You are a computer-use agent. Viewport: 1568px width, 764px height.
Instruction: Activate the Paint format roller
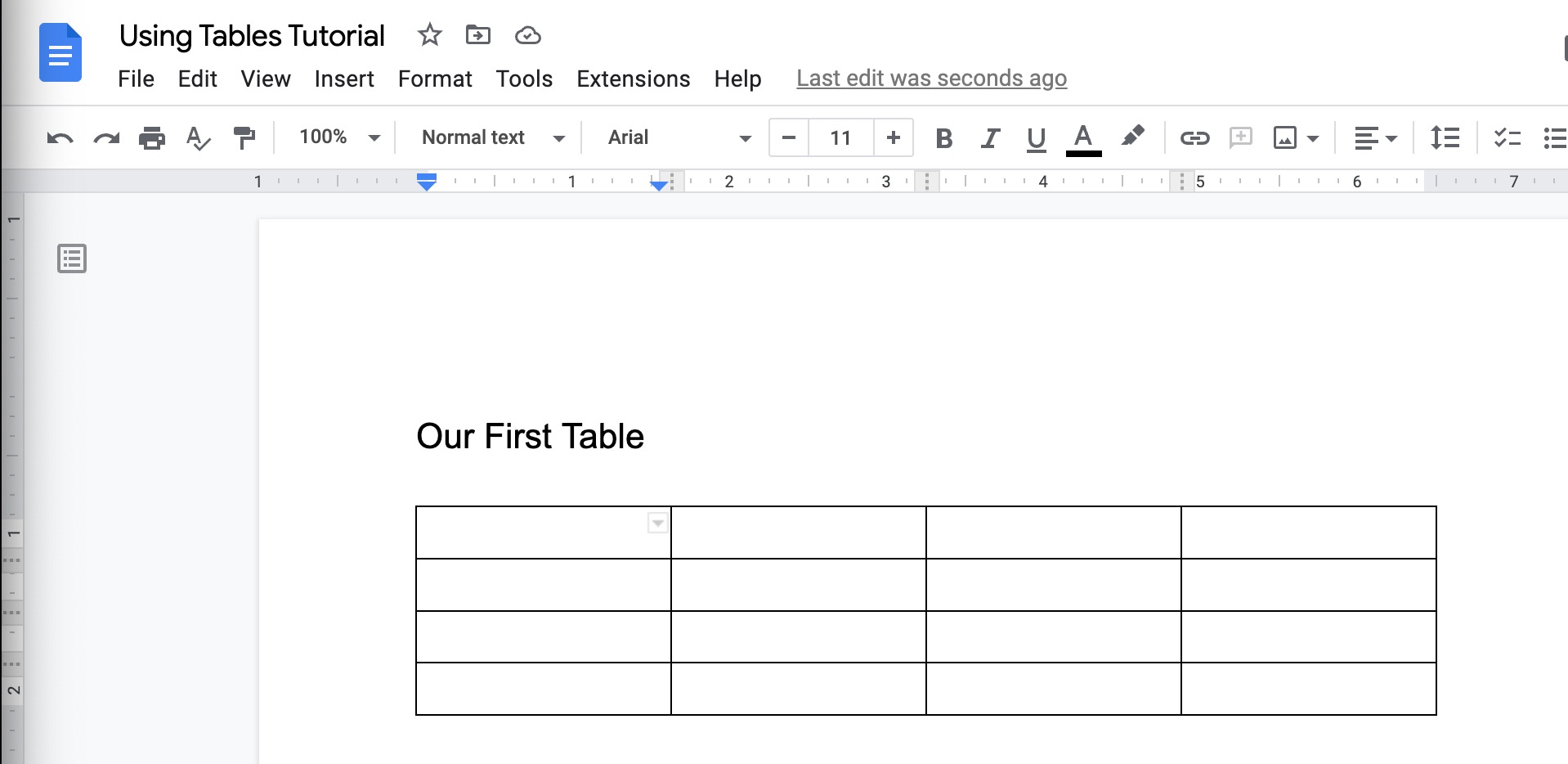[244, 137]
